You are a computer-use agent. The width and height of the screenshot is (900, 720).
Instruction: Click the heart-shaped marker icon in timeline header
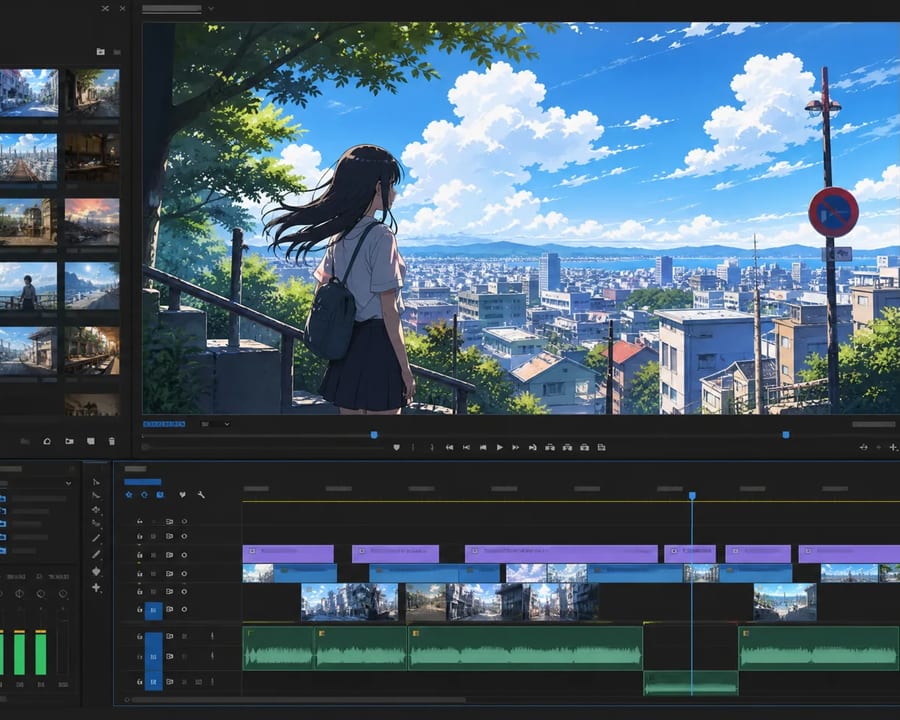coord(182,494)
